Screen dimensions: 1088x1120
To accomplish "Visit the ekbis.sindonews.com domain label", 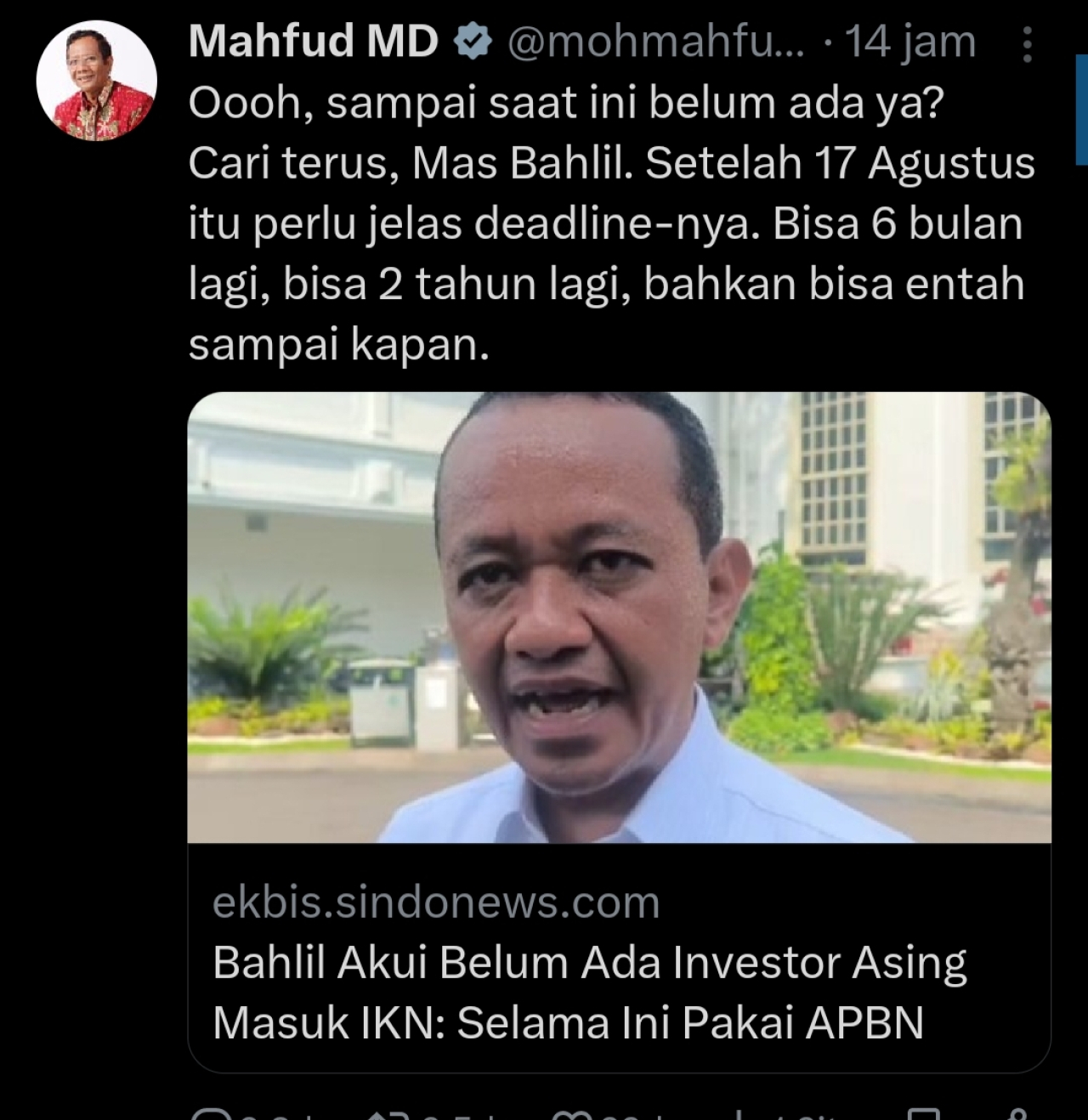I will tap(436, 902).
